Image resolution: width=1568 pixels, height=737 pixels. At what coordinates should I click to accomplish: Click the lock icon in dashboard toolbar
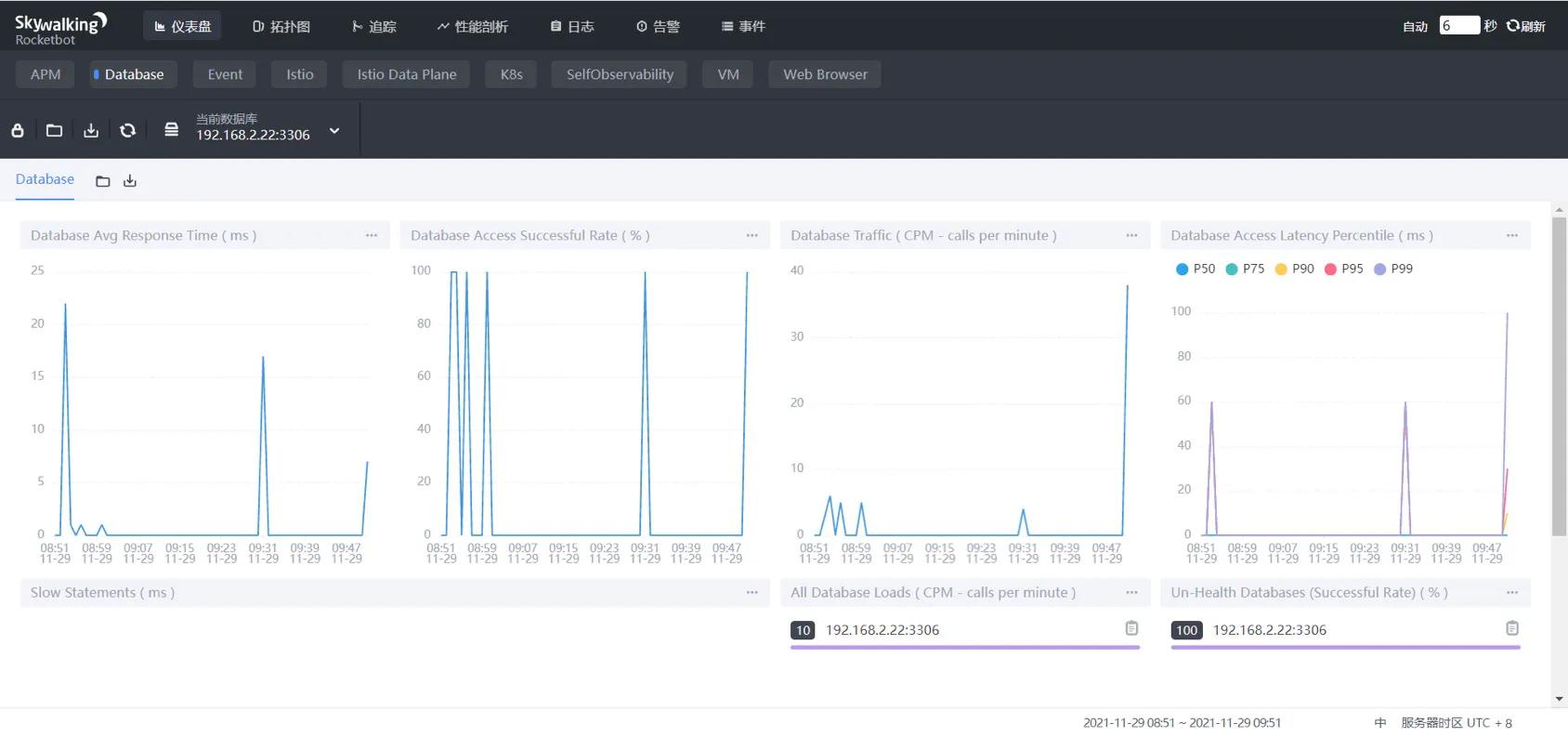[x=18, y=131]
